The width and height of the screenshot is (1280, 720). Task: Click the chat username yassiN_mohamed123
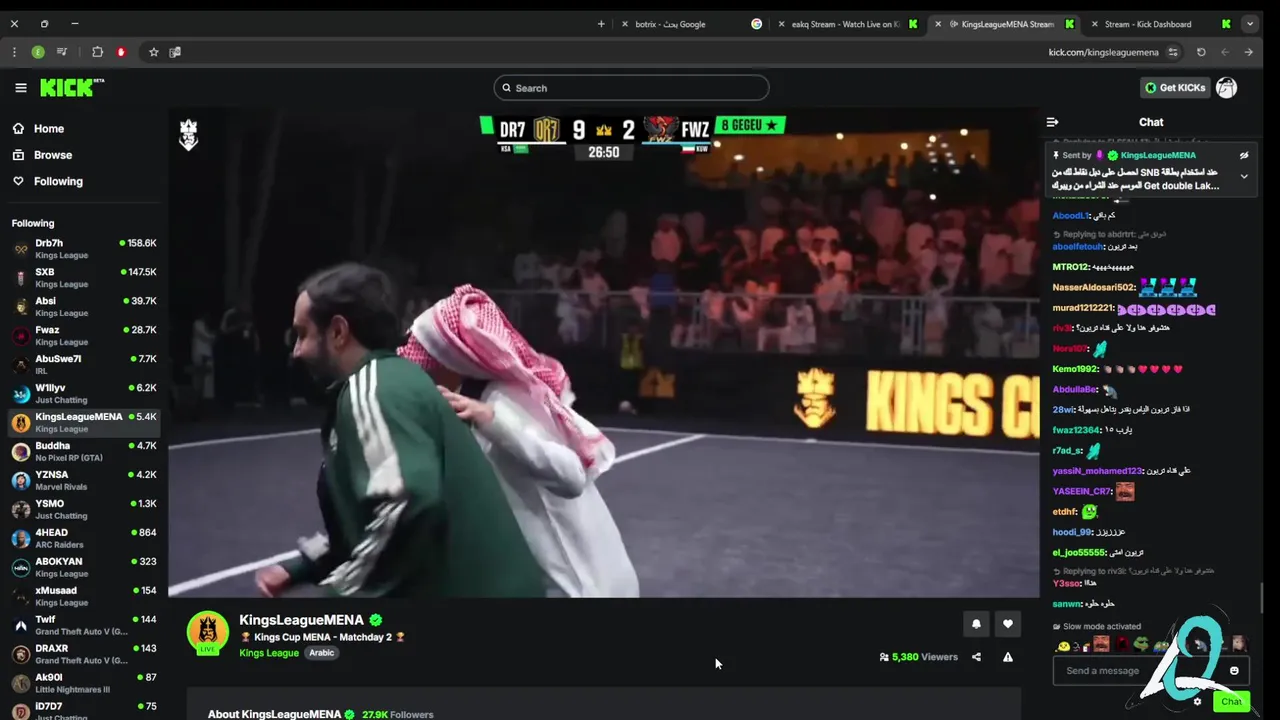(1096, 471)
